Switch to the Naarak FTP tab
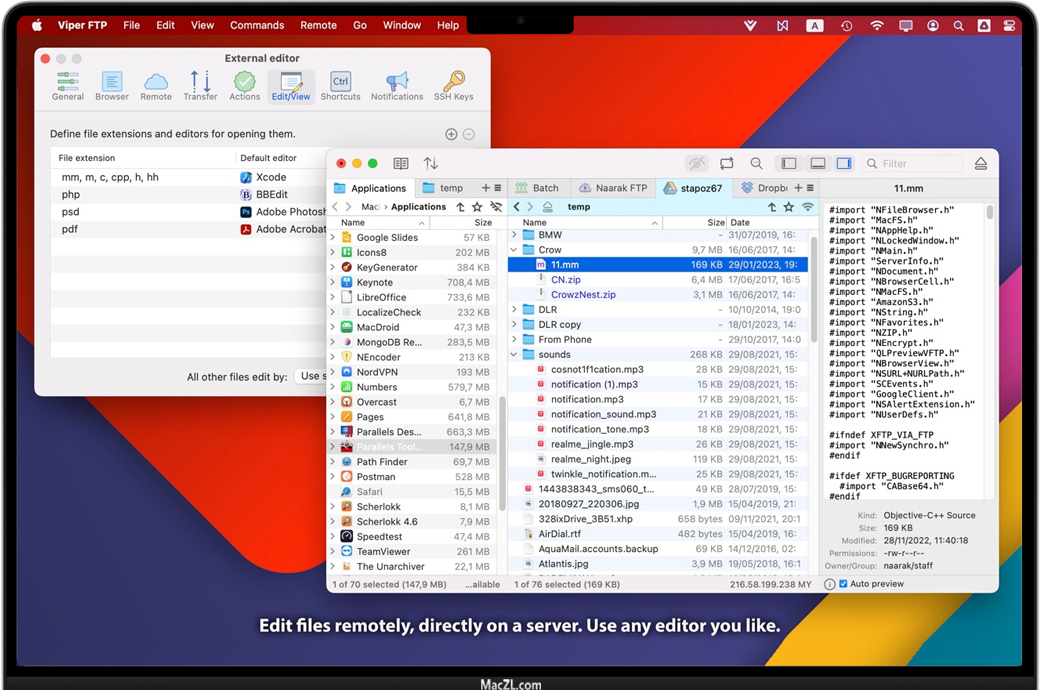 click(614, 188)
